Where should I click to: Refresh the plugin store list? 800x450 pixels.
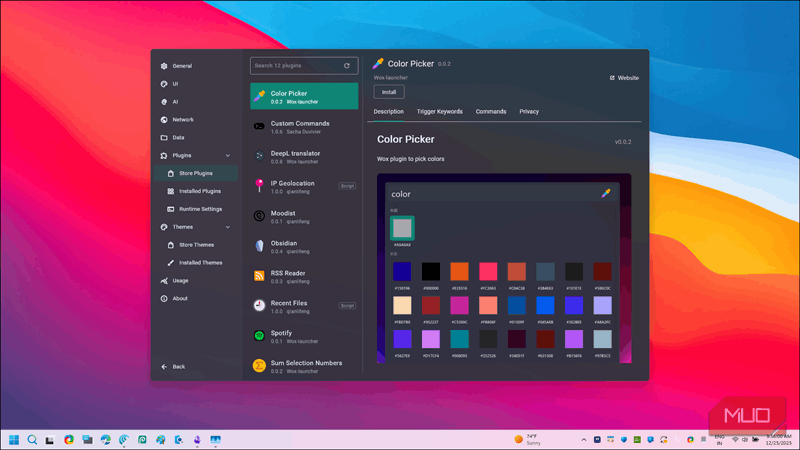click(x=347, y=66)
